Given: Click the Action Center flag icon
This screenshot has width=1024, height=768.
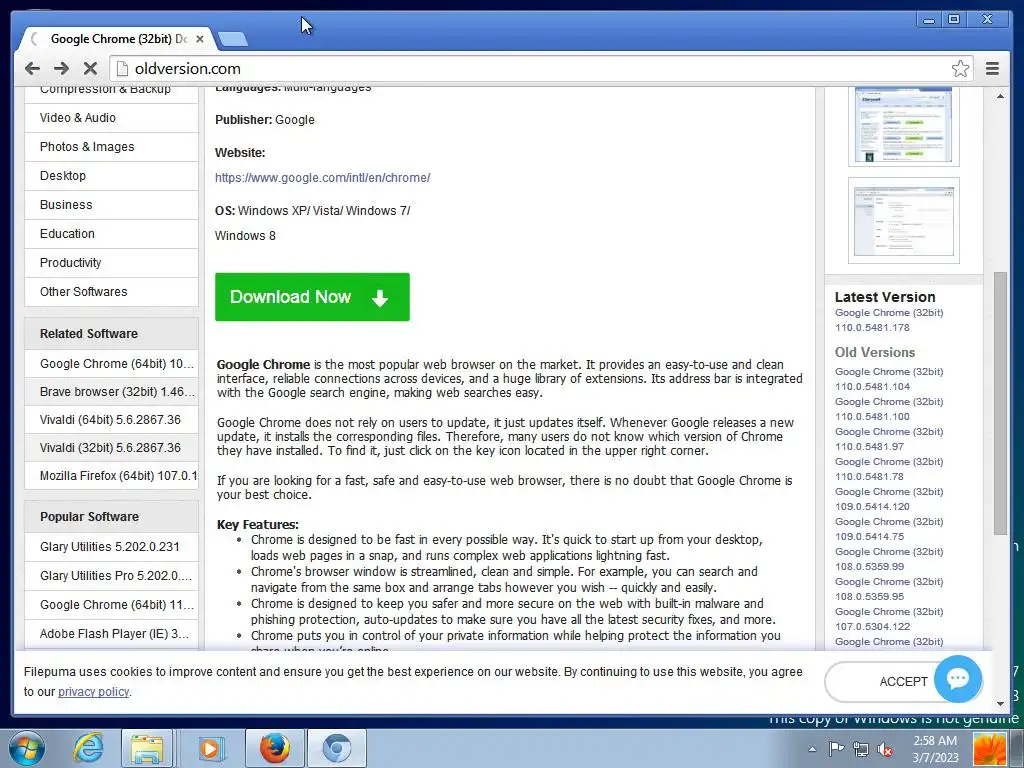Looking at the screenshot, I should 836,749.
